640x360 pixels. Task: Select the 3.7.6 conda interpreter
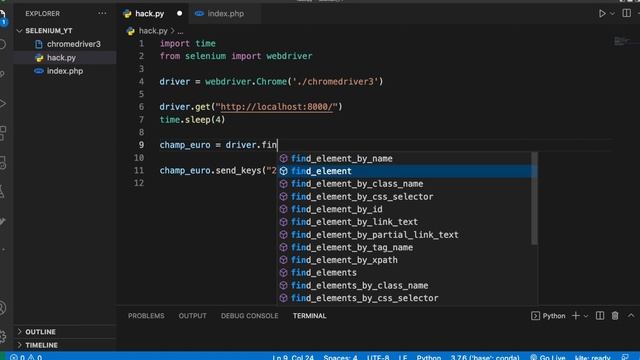coord(485,357)
